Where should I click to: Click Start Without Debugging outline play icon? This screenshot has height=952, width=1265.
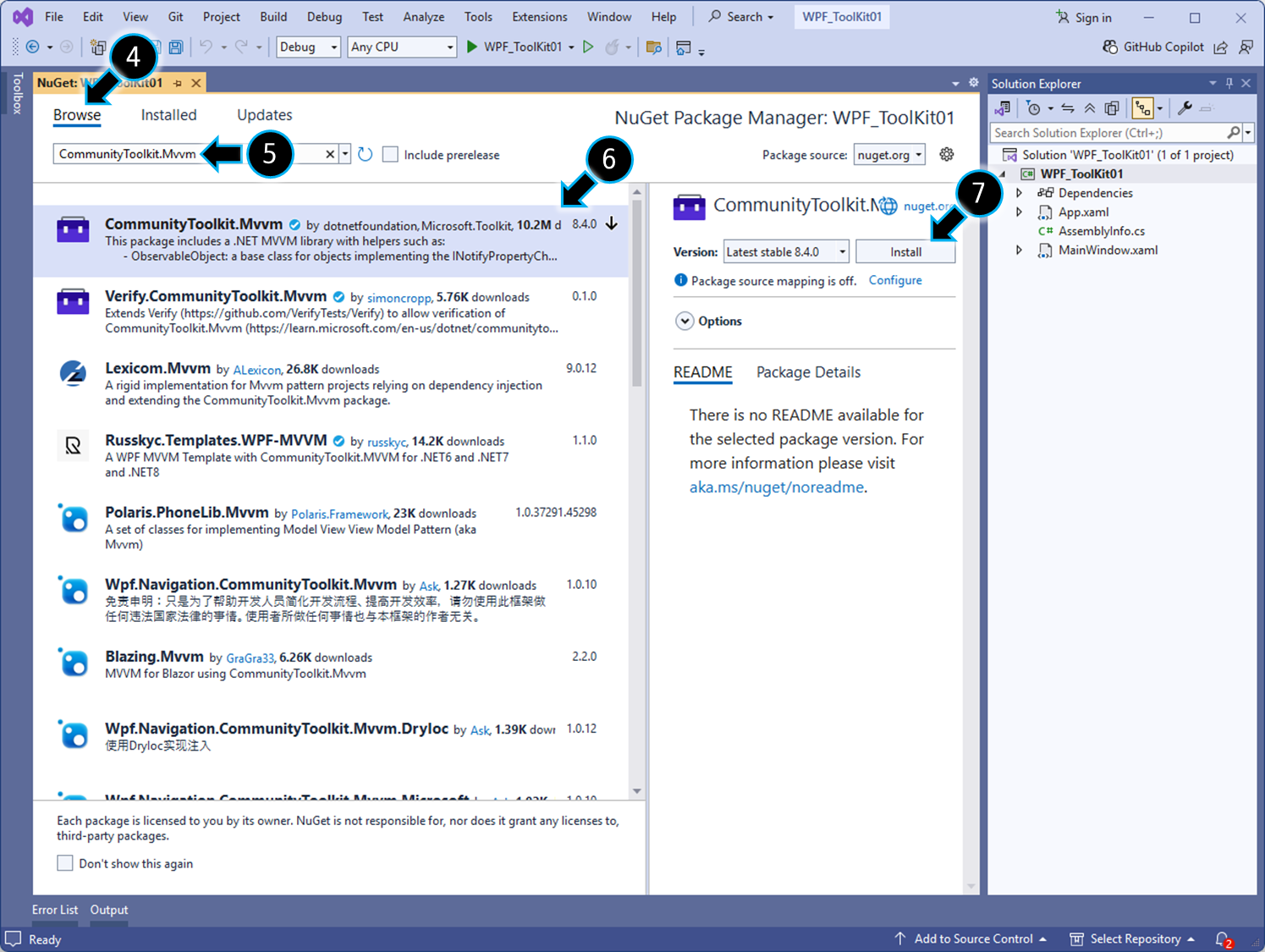click(x=588, y=47)
